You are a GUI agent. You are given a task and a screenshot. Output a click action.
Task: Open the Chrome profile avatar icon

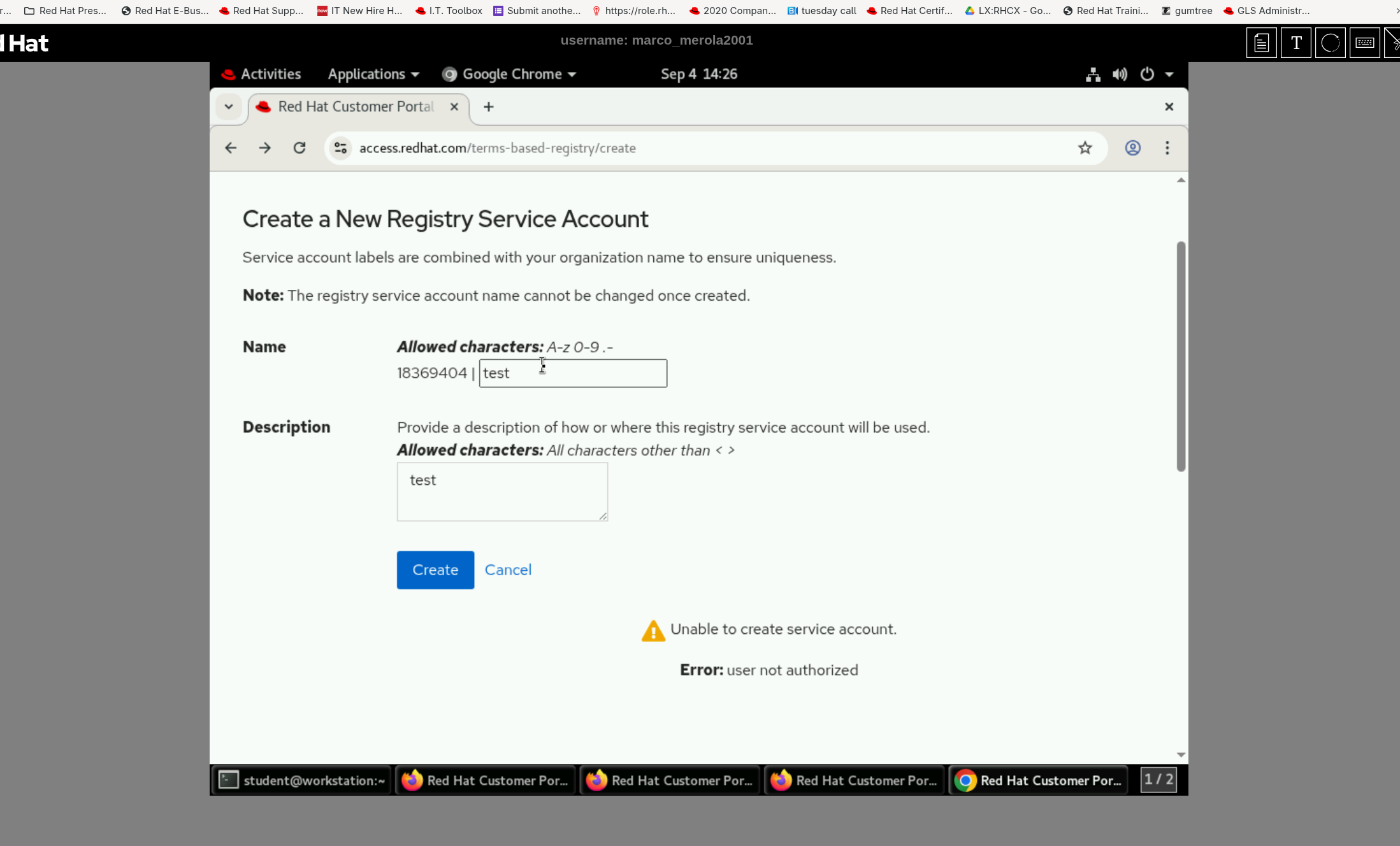(x=1132, y=148)
